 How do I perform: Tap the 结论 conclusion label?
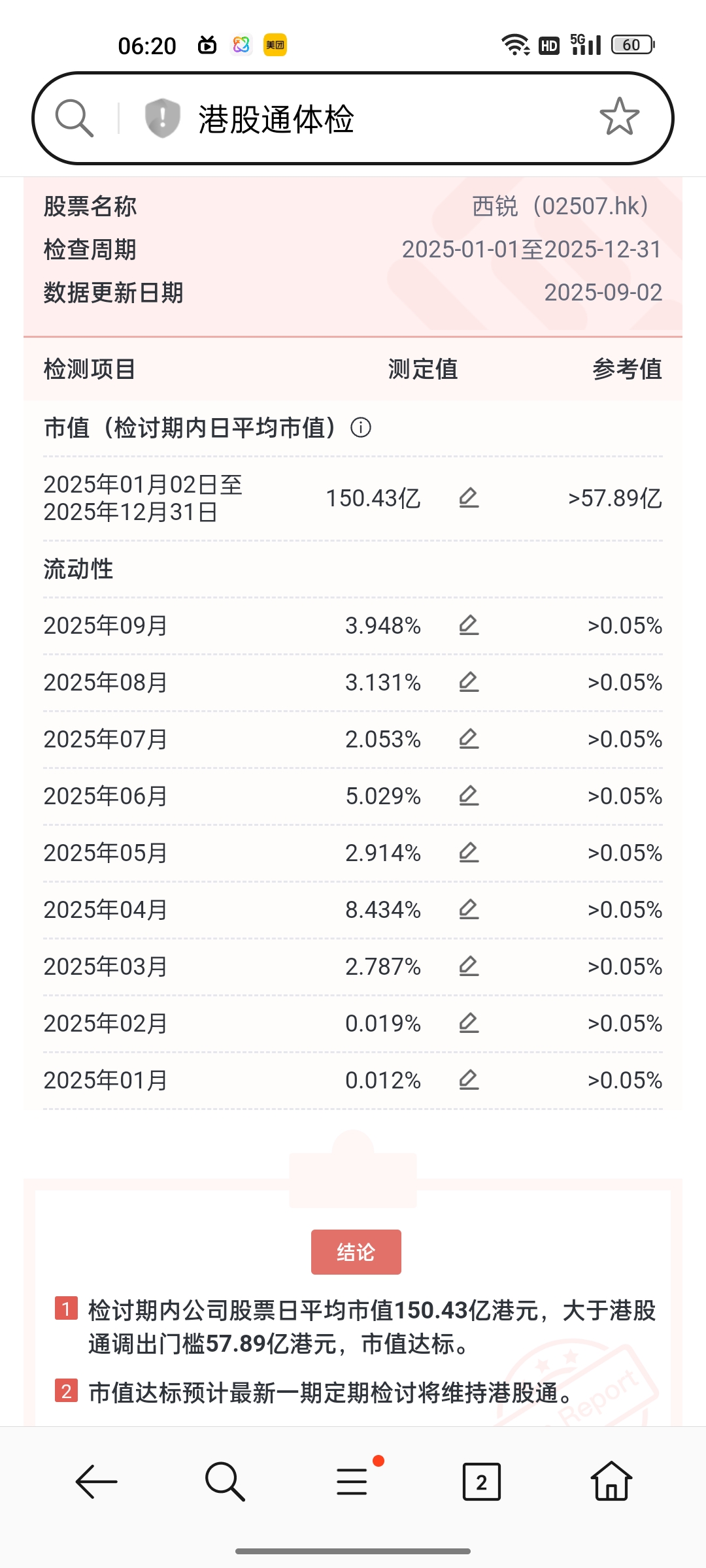(356, 1252)
